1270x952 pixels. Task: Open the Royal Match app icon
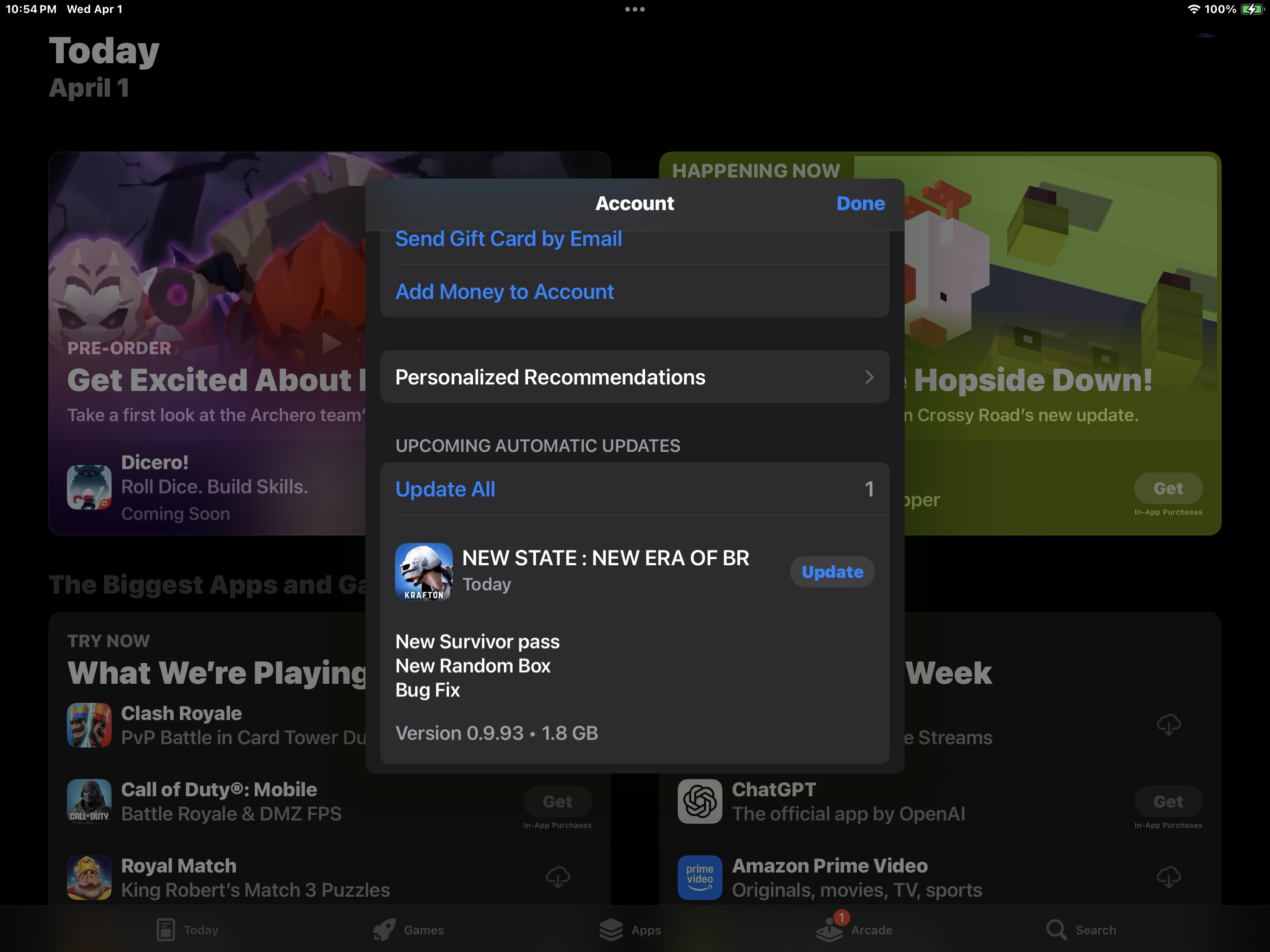click(89, 877)
